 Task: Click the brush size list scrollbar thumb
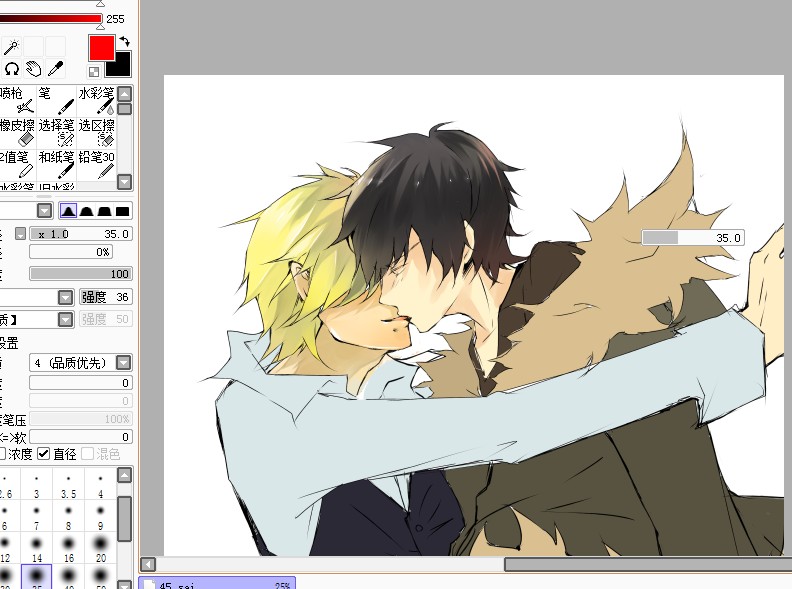click(125, 519)
